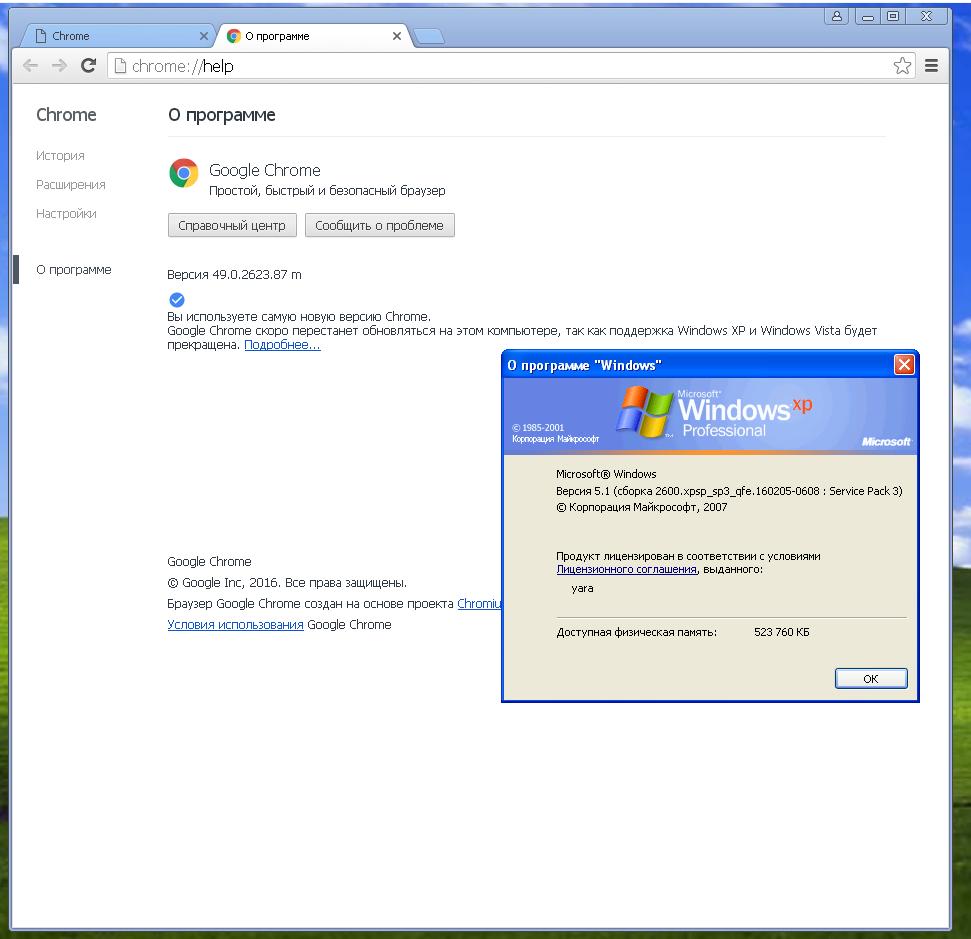Image resolution: width=971 pixels, height=939 pixels.
Task: Click the browser back arrow
Action: point(31,66)
